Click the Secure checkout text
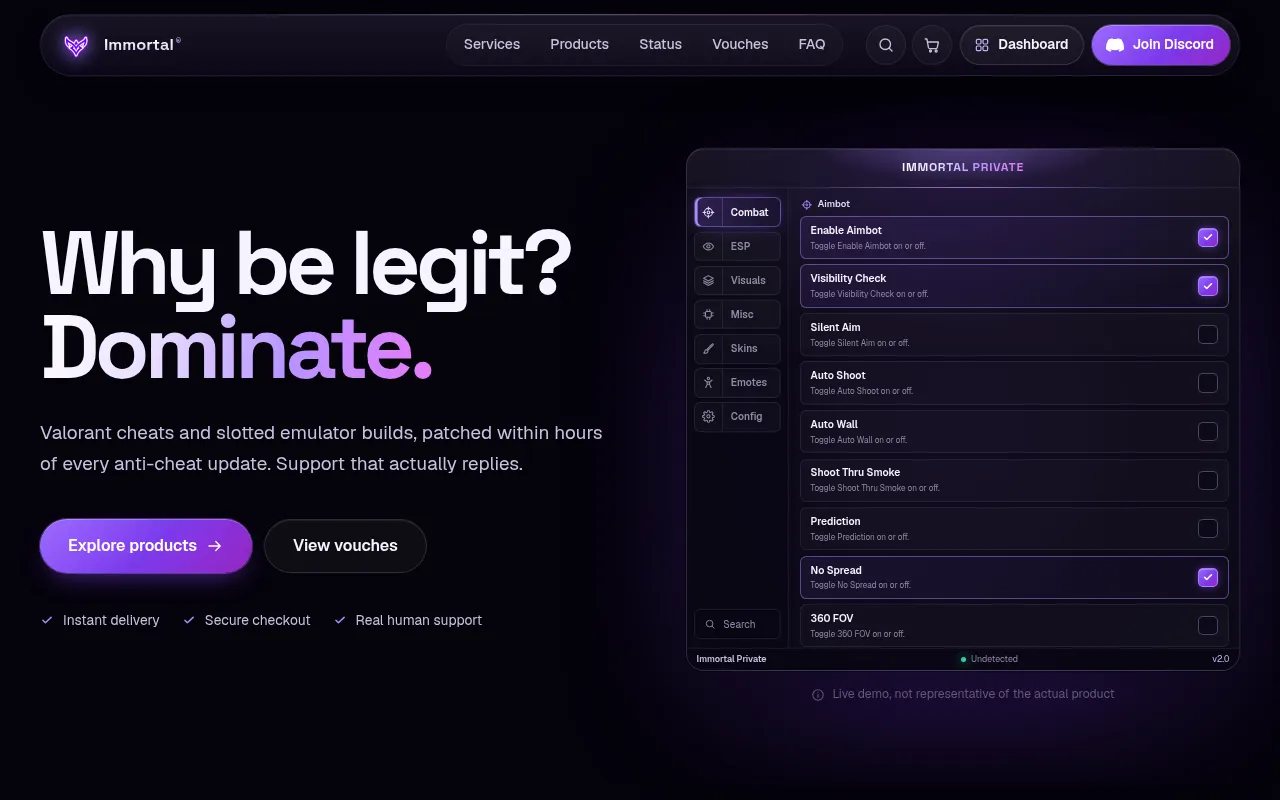 pos(257,620)
